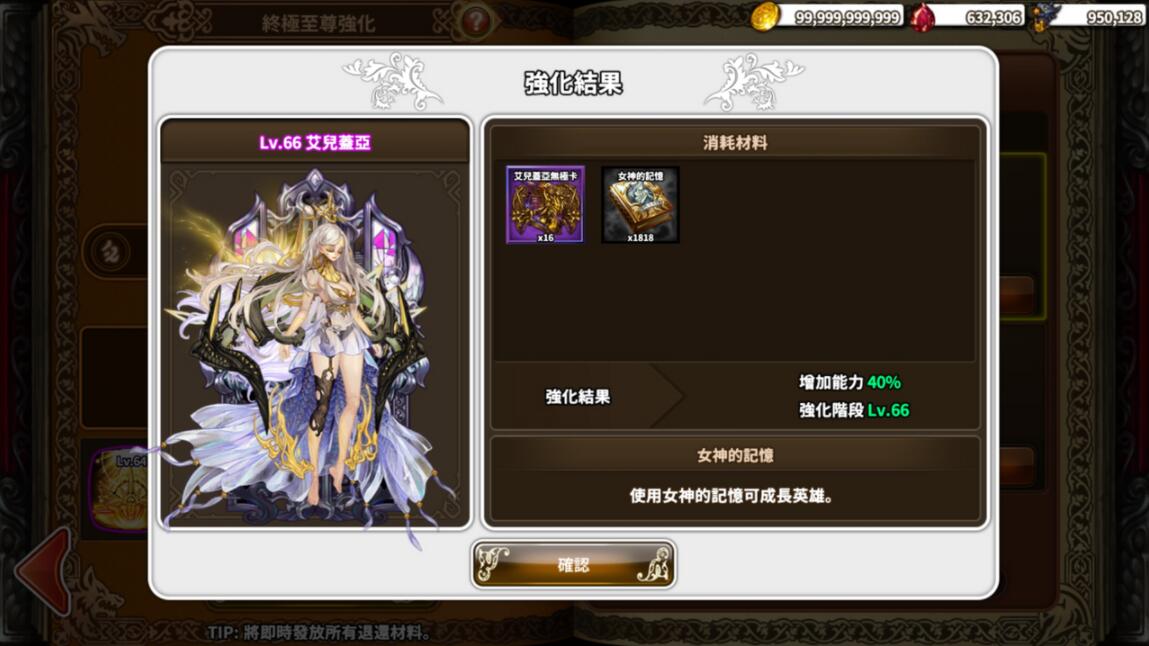
Task: Open the red question mark help icon
Action: click(x=476, y=21)
